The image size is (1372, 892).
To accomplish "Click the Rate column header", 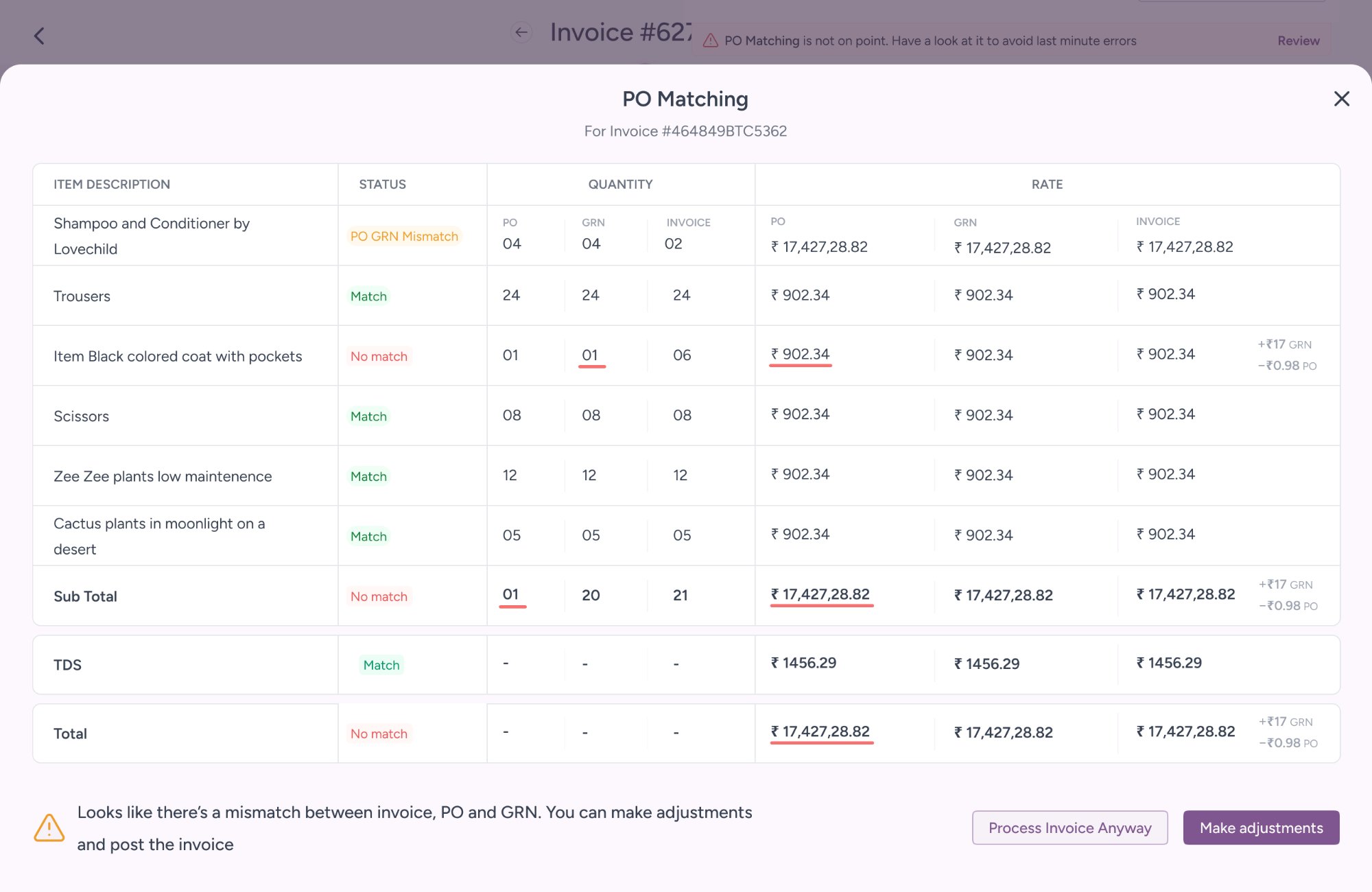I will pos(1047,184).
